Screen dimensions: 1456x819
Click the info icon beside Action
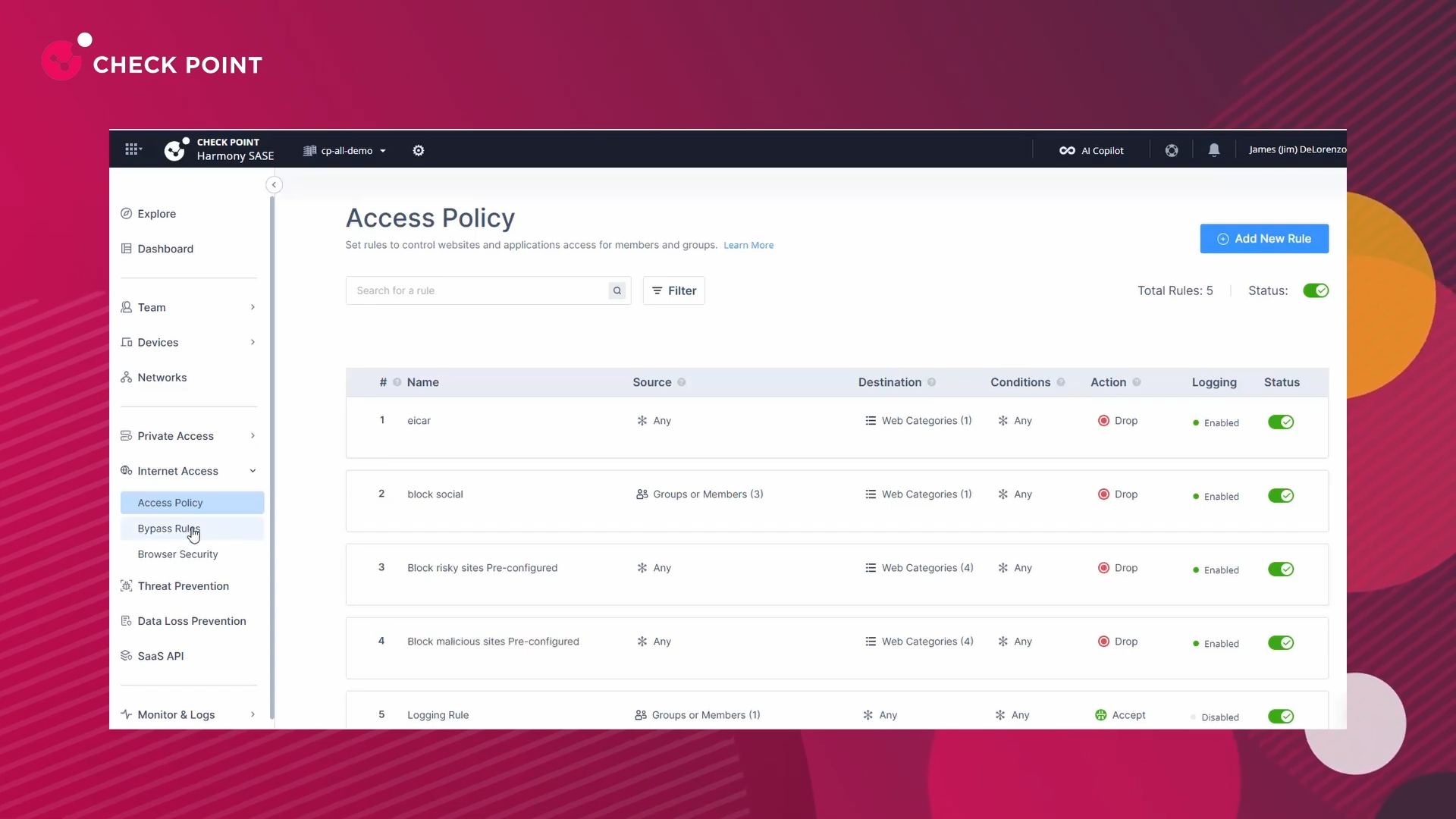[x=1137, y=382]
